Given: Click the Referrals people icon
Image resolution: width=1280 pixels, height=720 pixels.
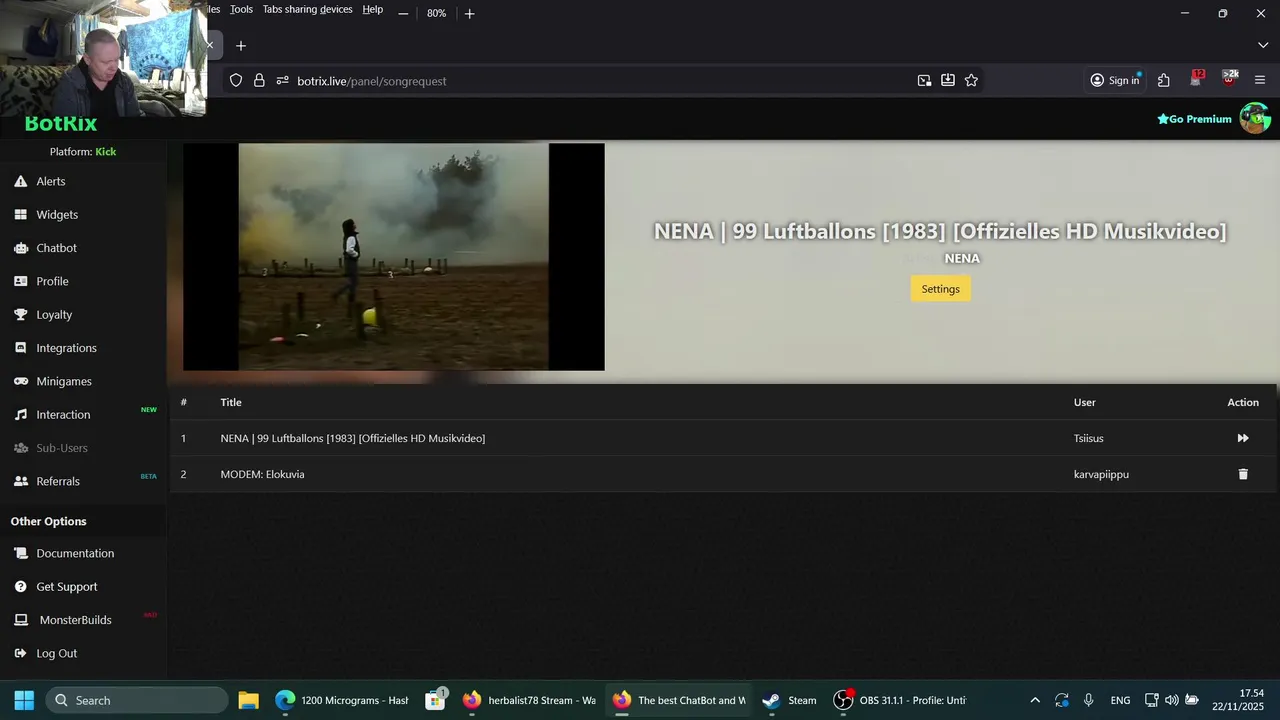Looking at the screenshot, I should 20,481.
